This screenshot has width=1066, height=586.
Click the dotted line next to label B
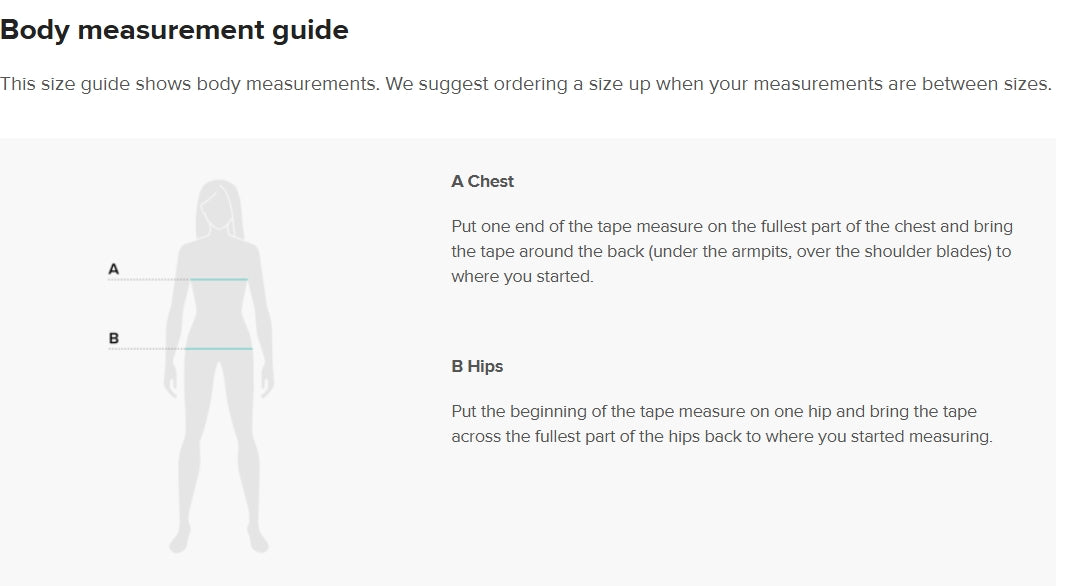point(148,349)
